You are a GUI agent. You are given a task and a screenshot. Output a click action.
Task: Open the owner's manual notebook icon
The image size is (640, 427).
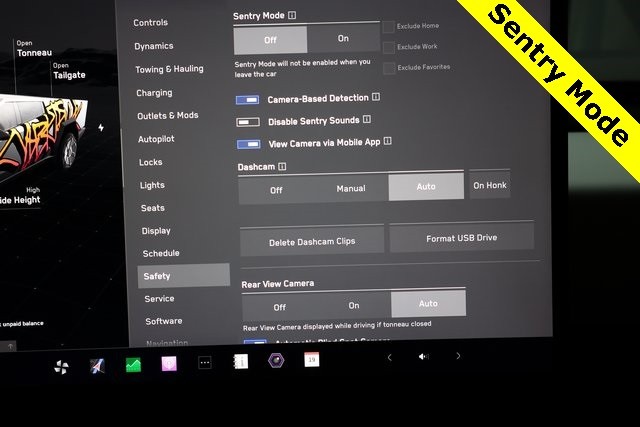[240, 361]
